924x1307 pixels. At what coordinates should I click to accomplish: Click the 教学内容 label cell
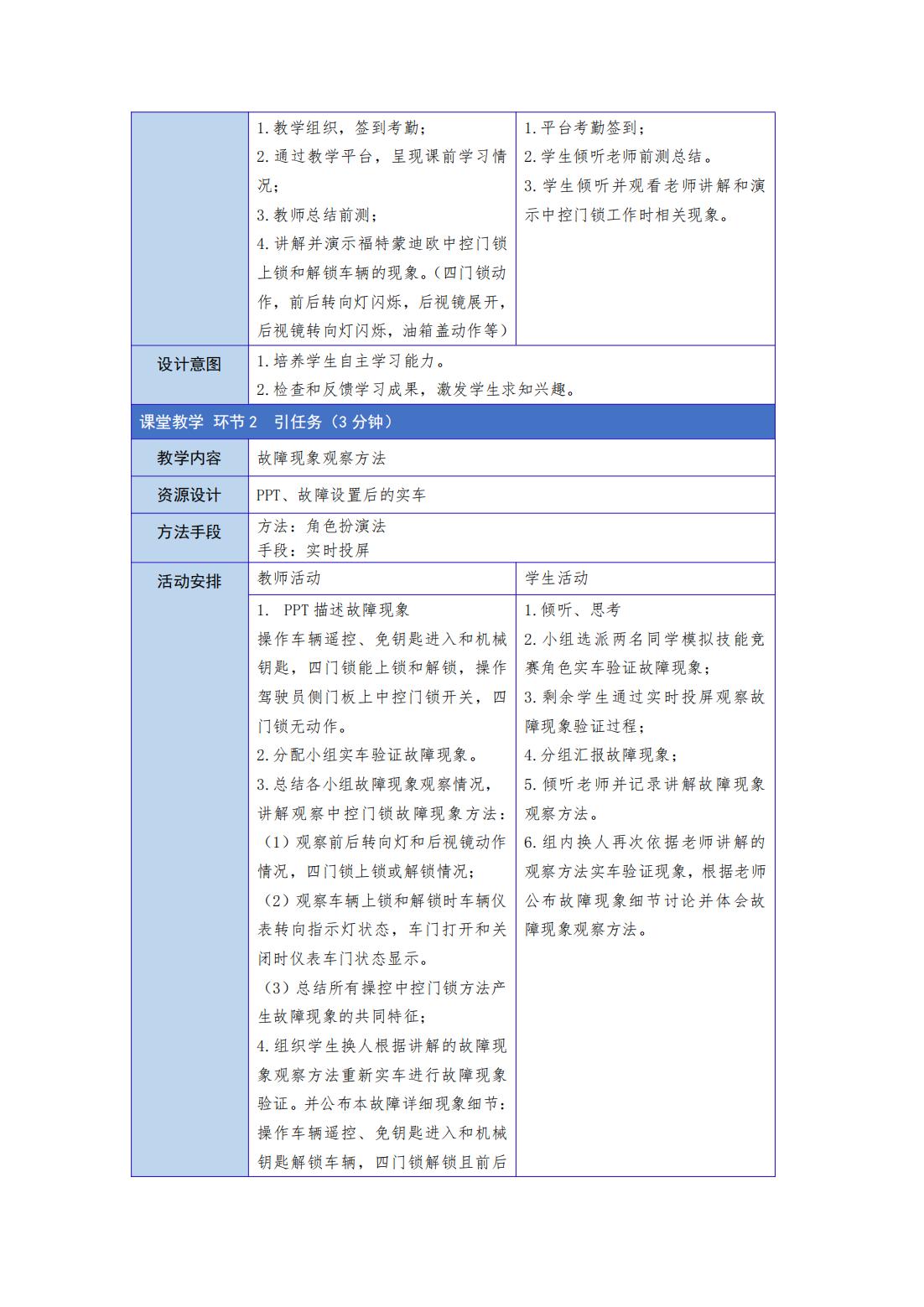click(x=189, y=458)
